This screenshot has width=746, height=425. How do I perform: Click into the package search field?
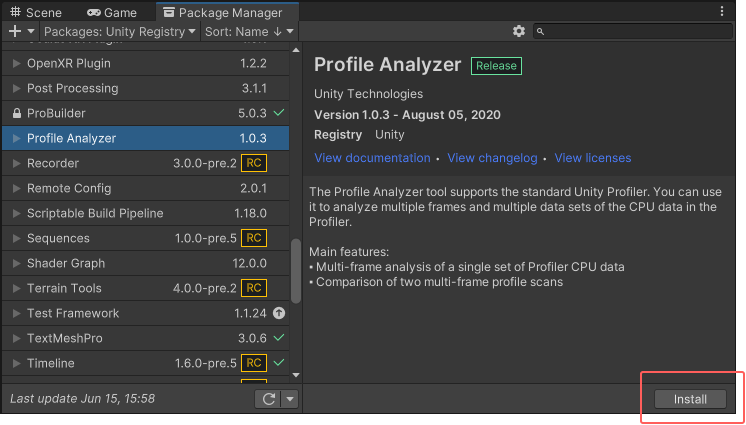[640, 32]
